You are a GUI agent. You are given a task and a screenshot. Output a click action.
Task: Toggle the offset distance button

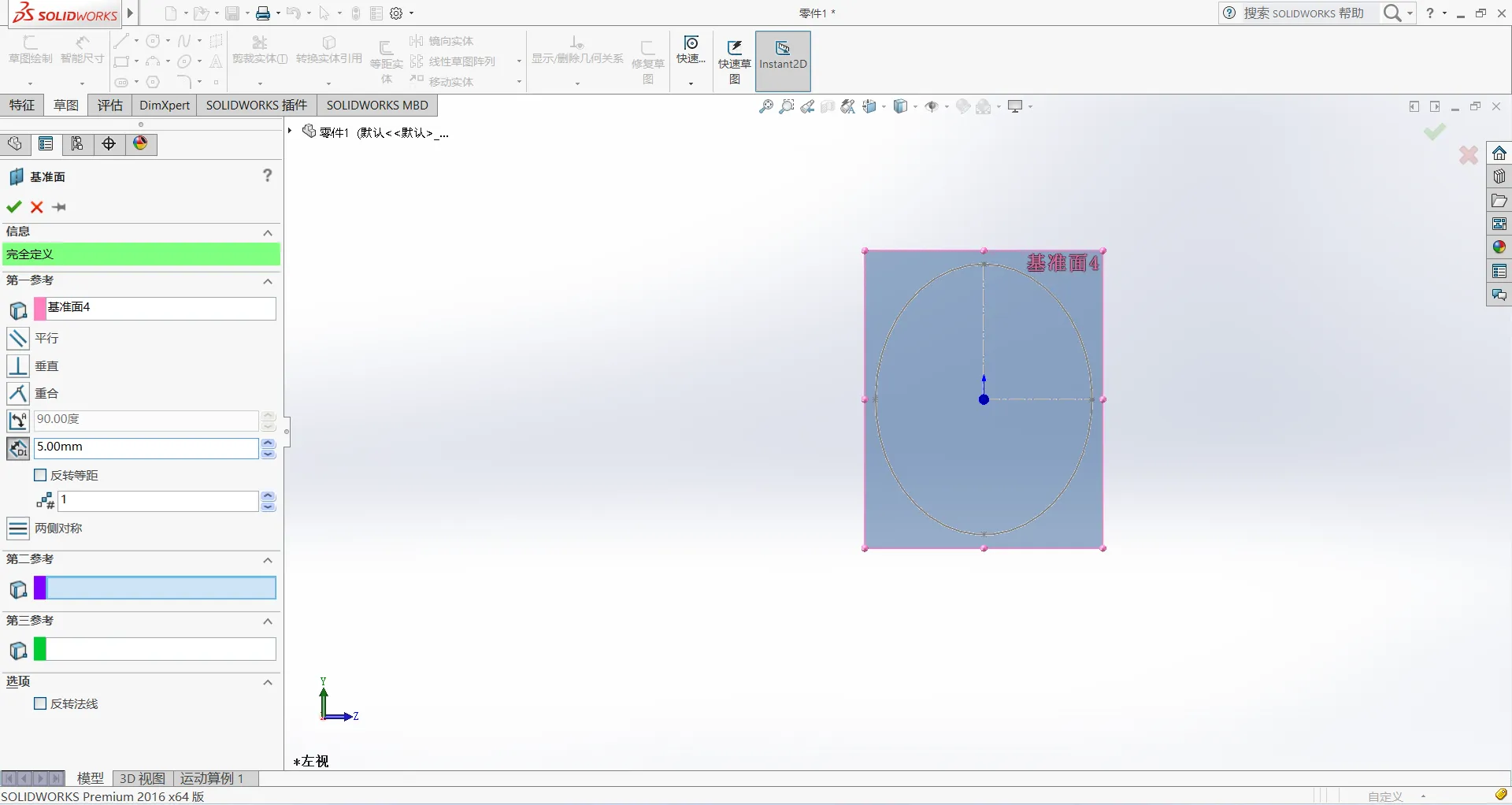click(17, 448)
